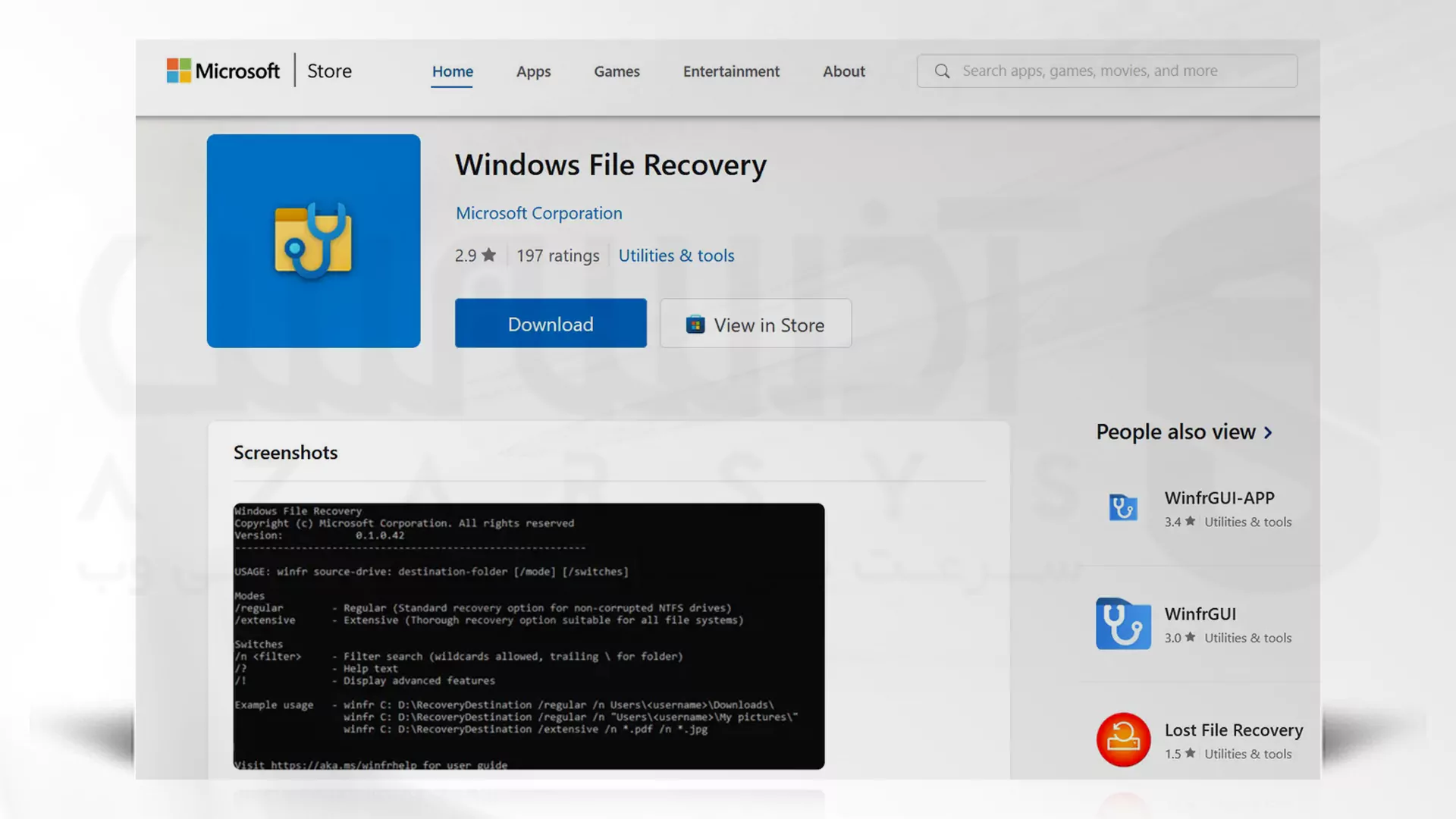Click the WinfrGUI stethoscope app icon
Screen dimensions: 1456x819
tap(1123, 623)
